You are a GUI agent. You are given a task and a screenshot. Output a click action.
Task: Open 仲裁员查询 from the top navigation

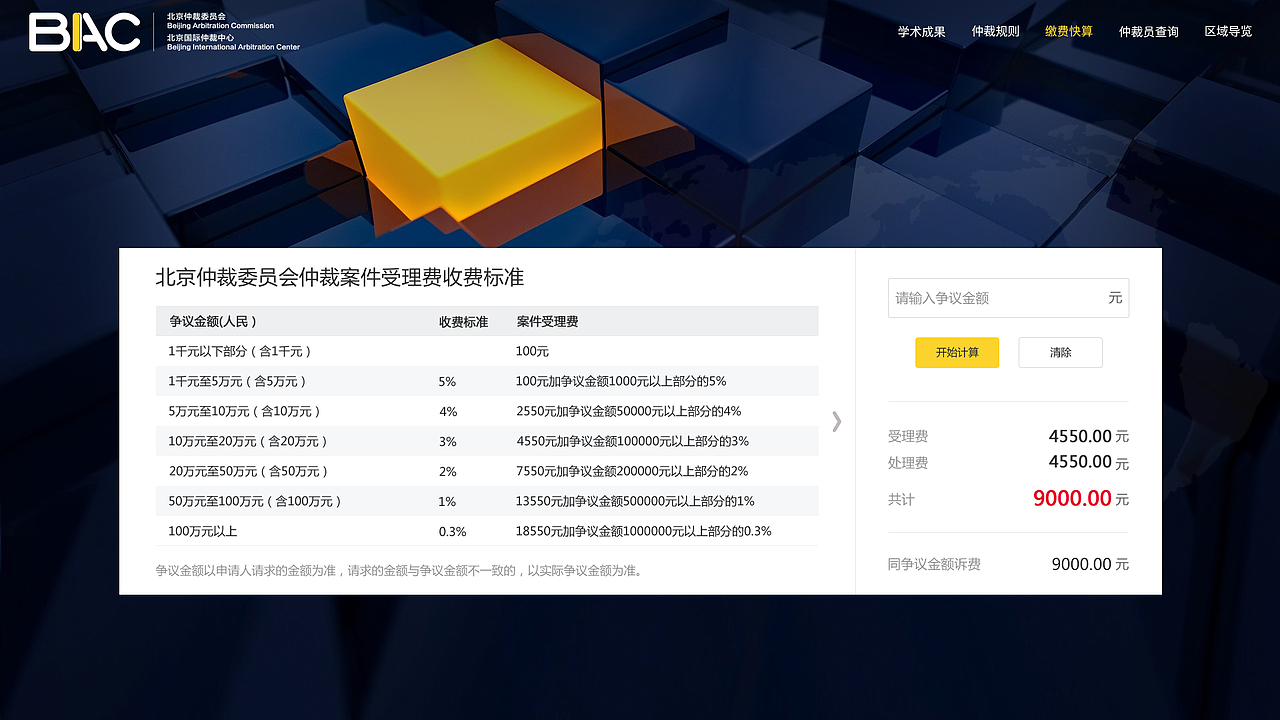1149,32
